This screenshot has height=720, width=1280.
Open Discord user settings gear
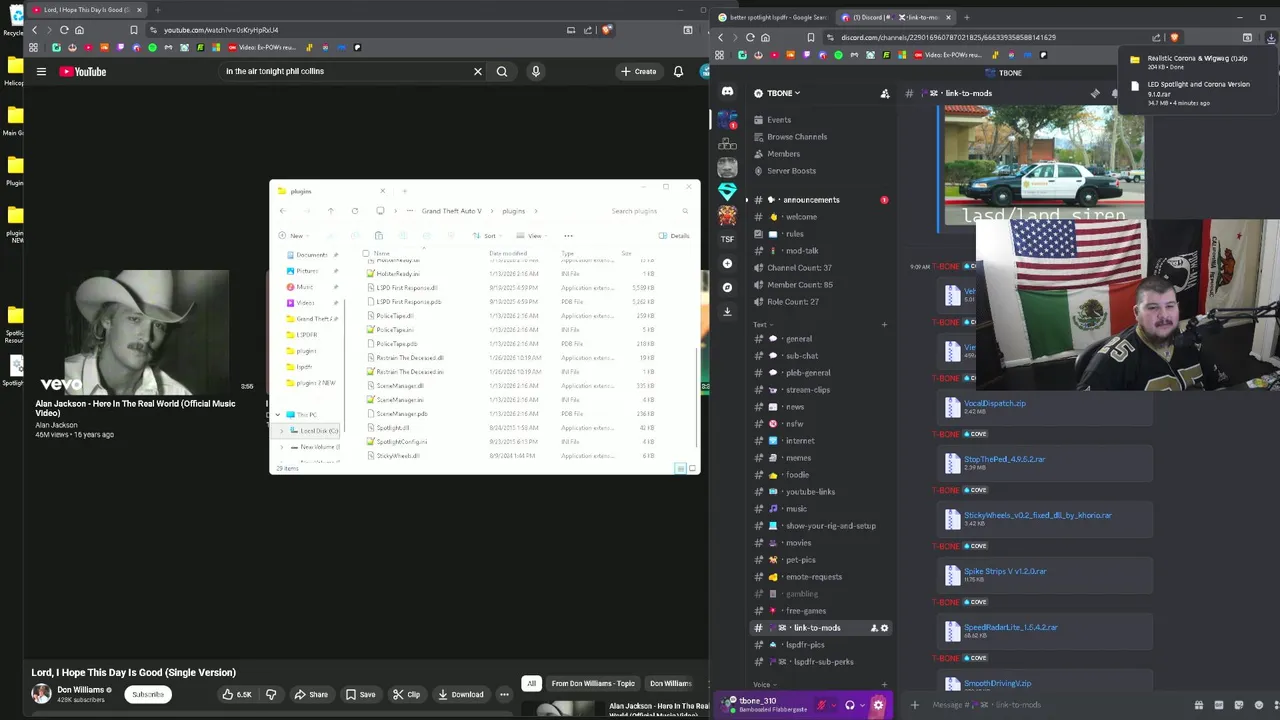click(878, 705)
